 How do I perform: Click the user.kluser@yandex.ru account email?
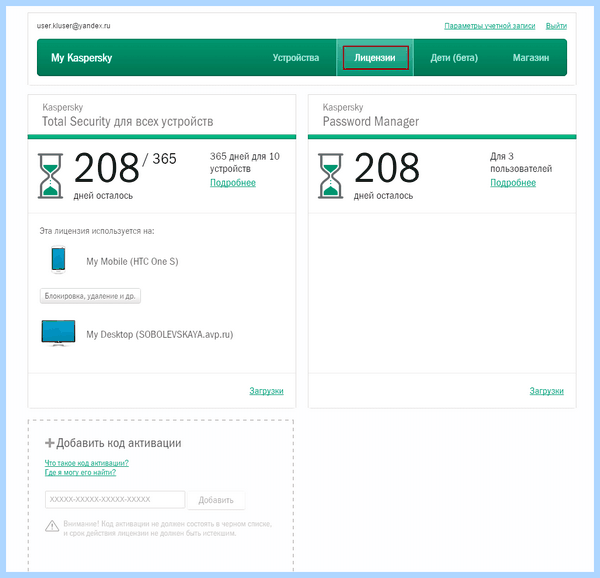pyautogui.click(x=73, y=26)
